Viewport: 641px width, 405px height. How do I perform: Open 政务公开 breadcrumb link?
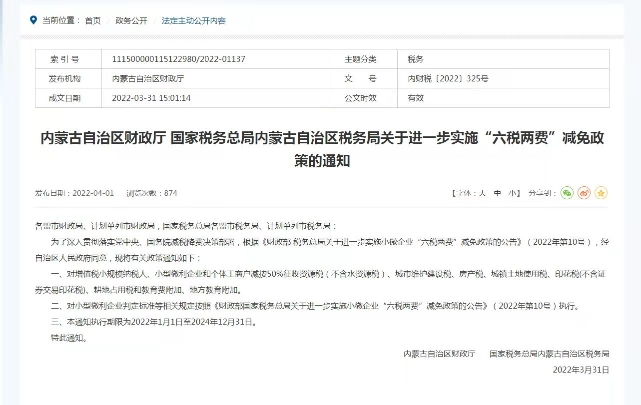click(x=129, y=20)
